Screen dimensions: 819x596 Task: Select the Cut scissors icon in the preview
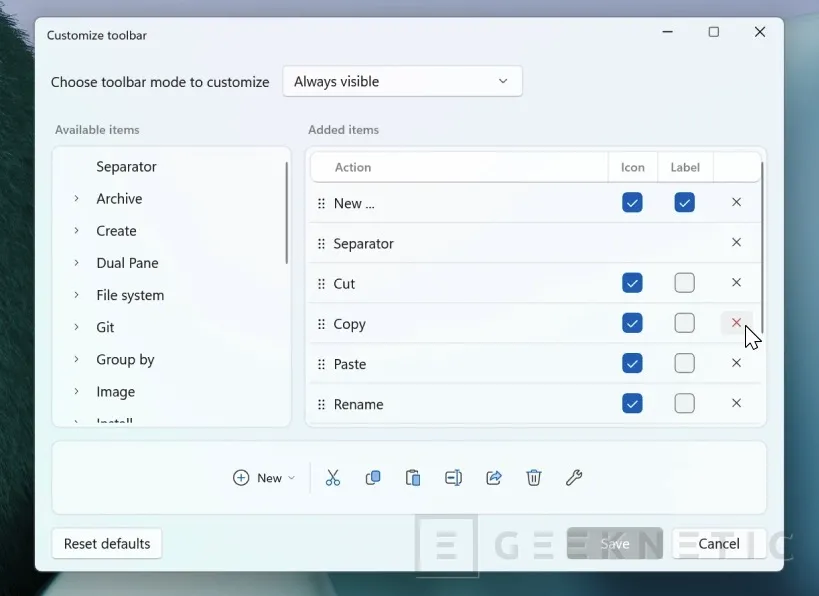[333, 477]
